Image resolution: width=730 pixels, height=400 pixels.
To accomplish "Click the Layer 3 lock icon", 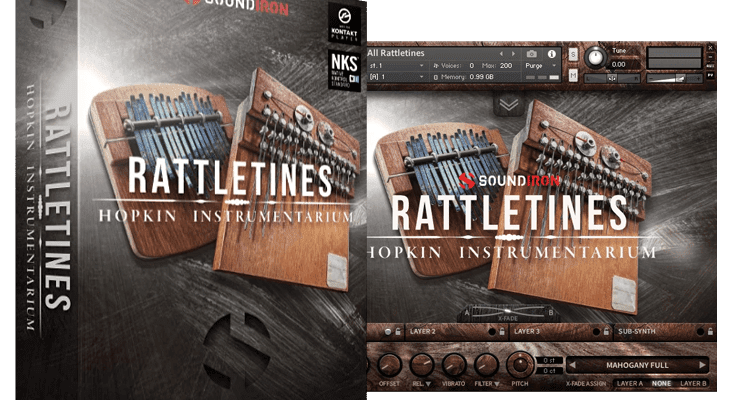I will click(605, 330).
